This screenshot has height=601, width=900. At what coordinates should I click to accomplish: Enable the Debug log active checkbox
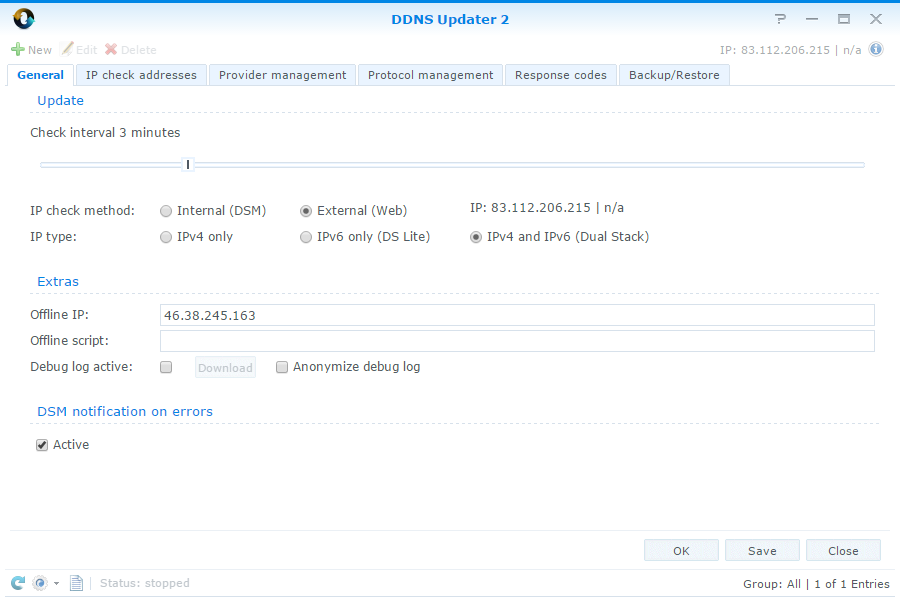pos(166,367)
